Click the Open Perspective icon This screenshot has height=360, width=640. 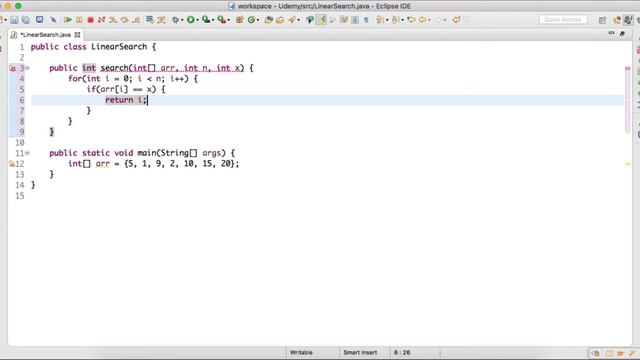pos(602,20)
